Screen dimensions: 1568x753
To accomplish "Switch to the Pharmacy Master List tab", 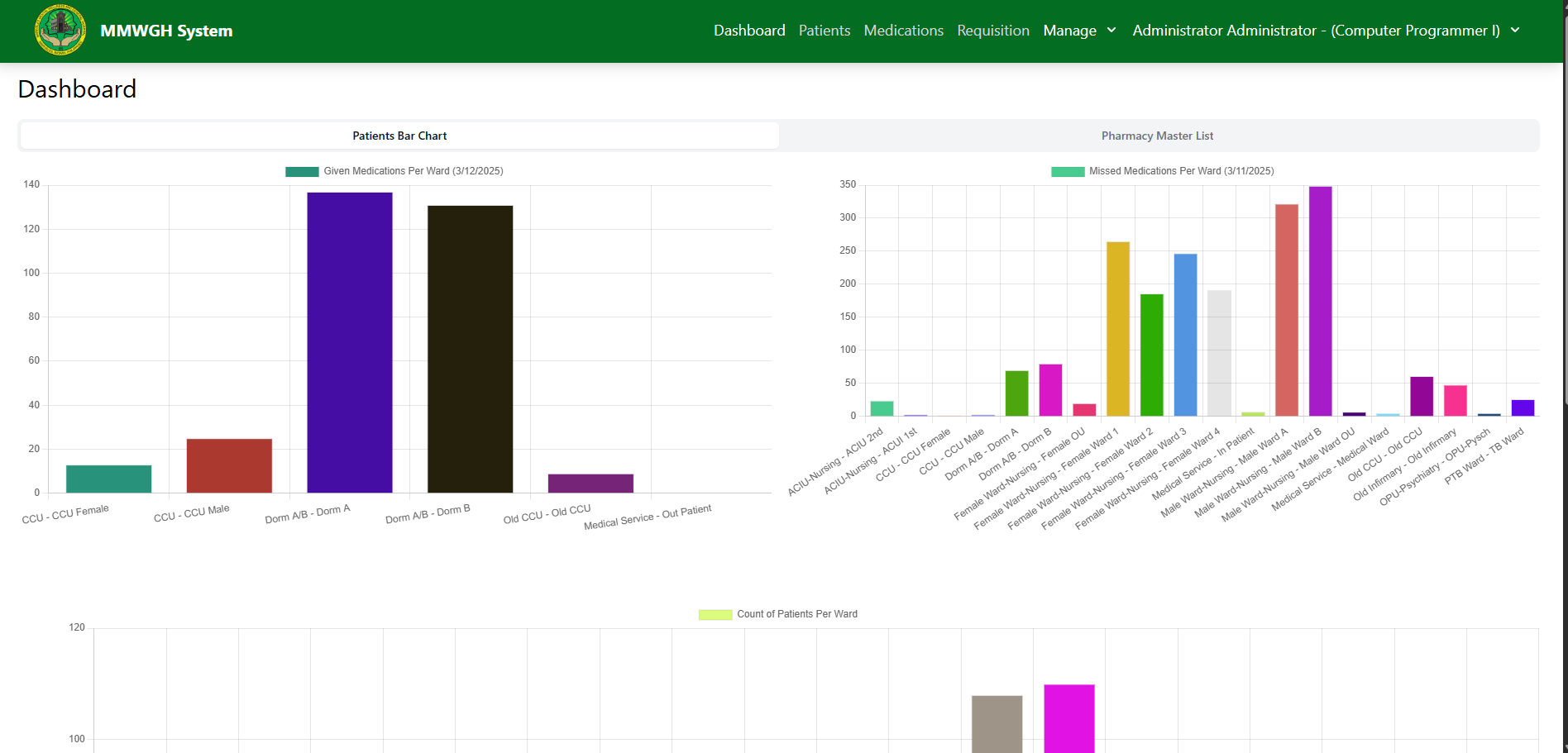I will 1157,136.
